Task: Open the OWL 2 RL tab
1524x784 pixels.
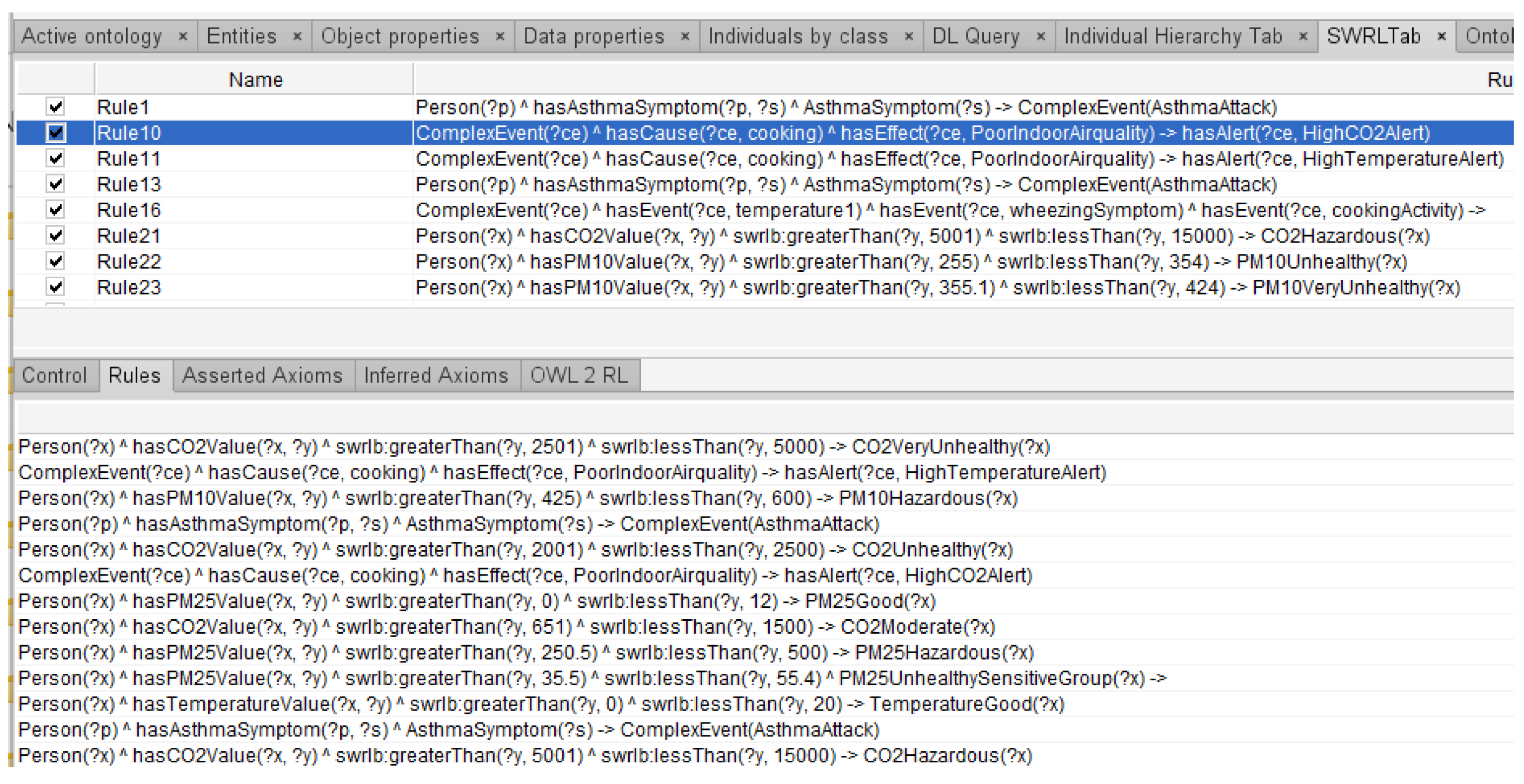Action: tap(578, 376)
